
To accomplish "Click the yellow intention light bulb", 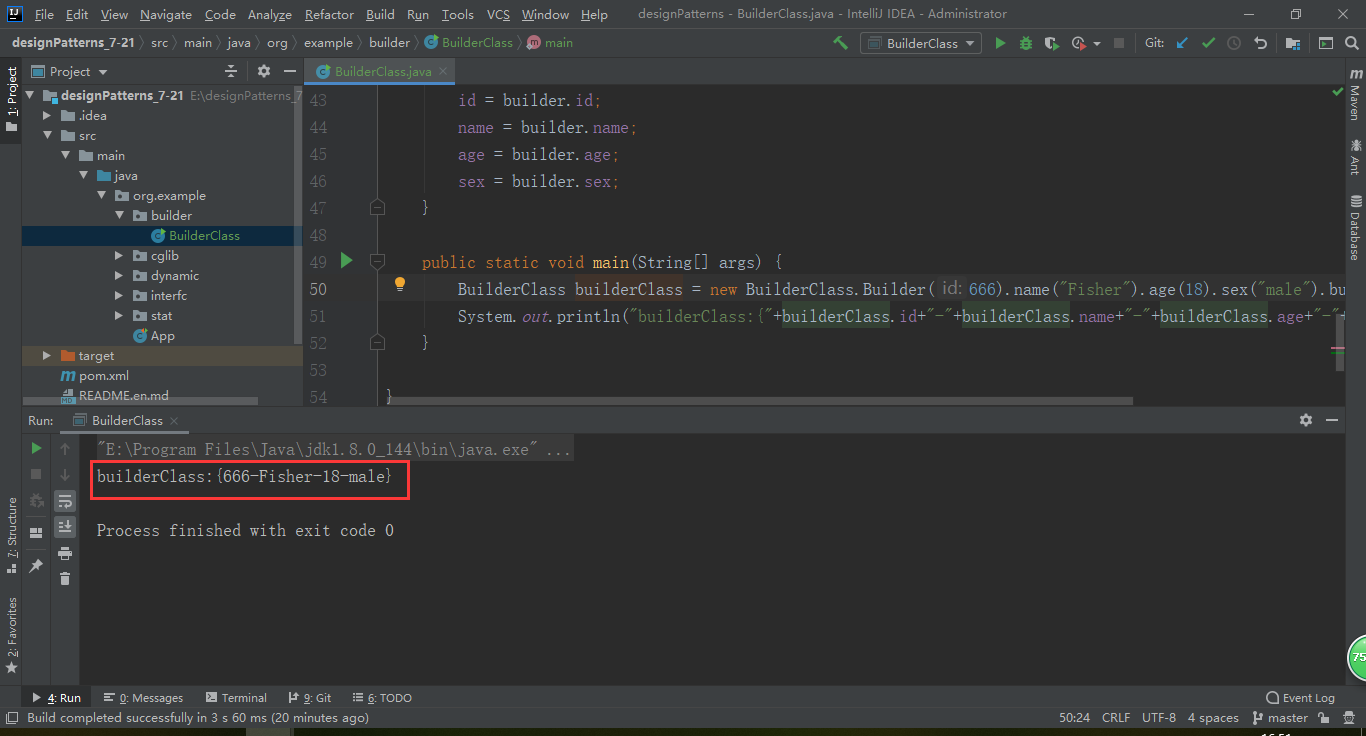I will click(x=399, y=284).
